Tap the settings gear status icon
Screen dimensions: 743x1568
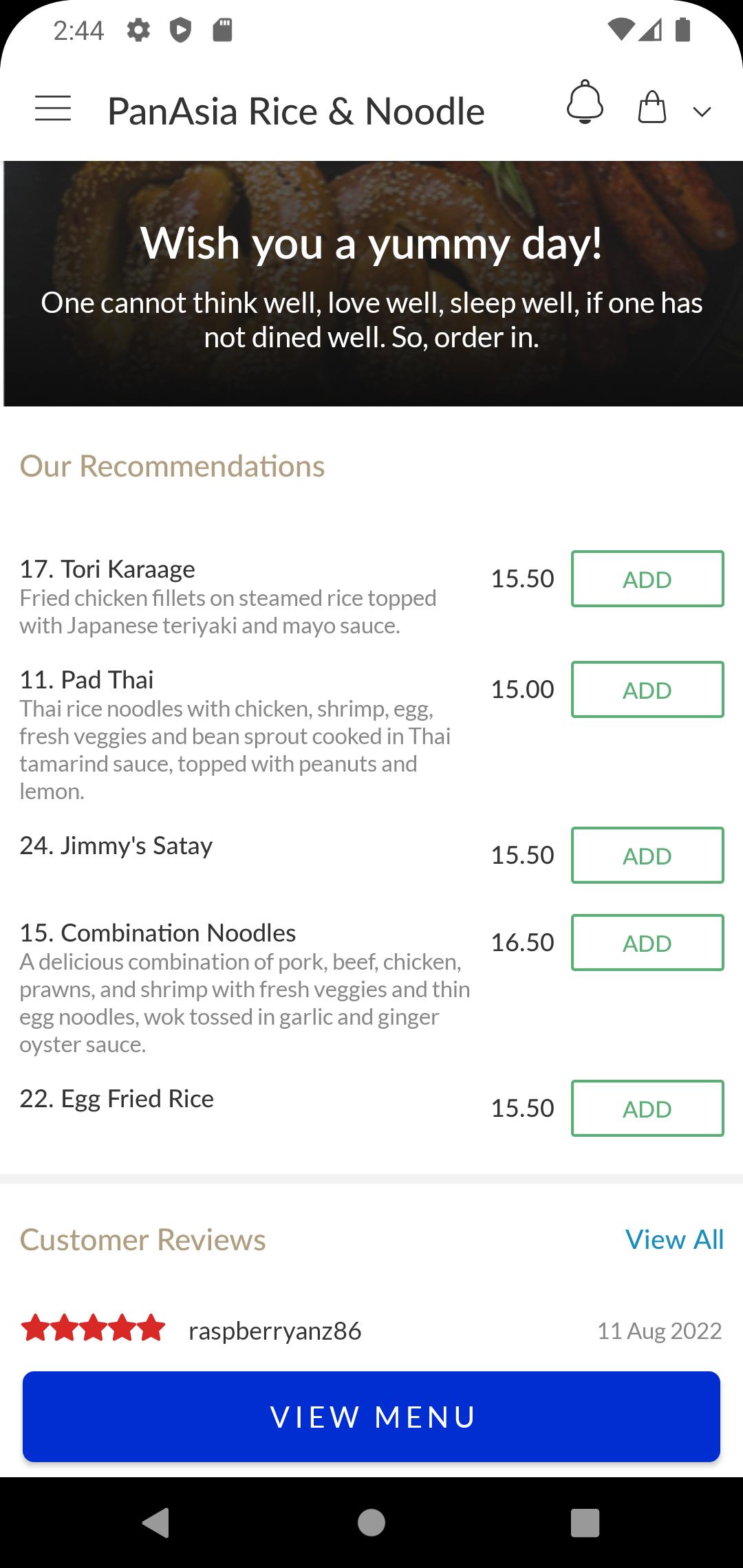point(138,30)
